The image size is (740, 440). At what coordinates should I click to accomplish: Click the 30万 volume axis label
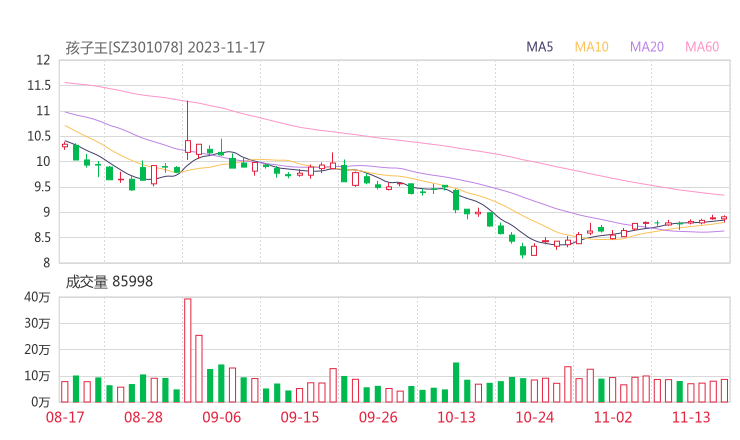(37, 323)
